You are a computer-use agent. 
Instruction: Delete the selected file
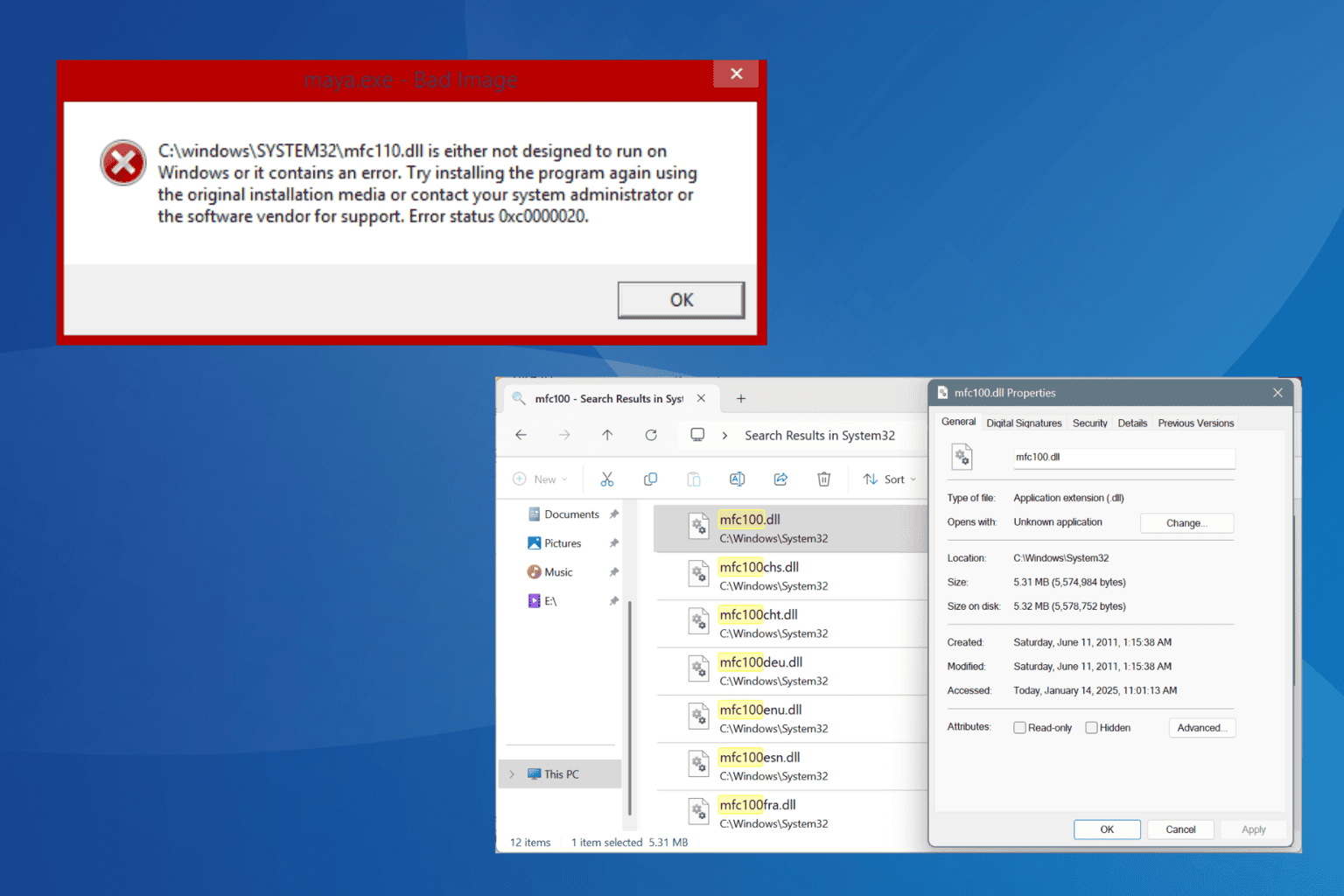click(x=823, y=479)
